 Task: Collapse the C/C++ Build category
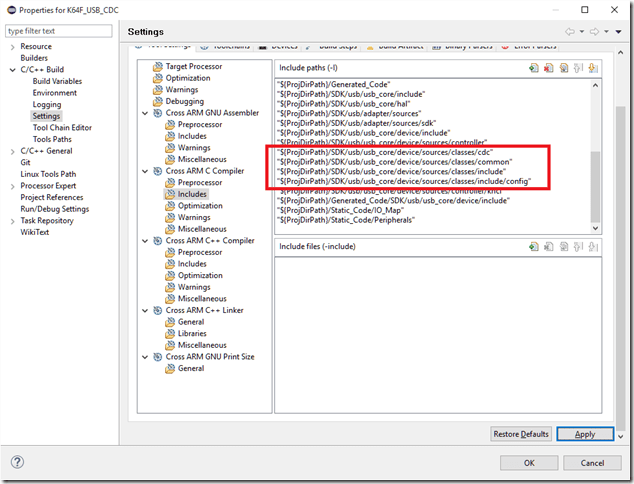point(13,70)
